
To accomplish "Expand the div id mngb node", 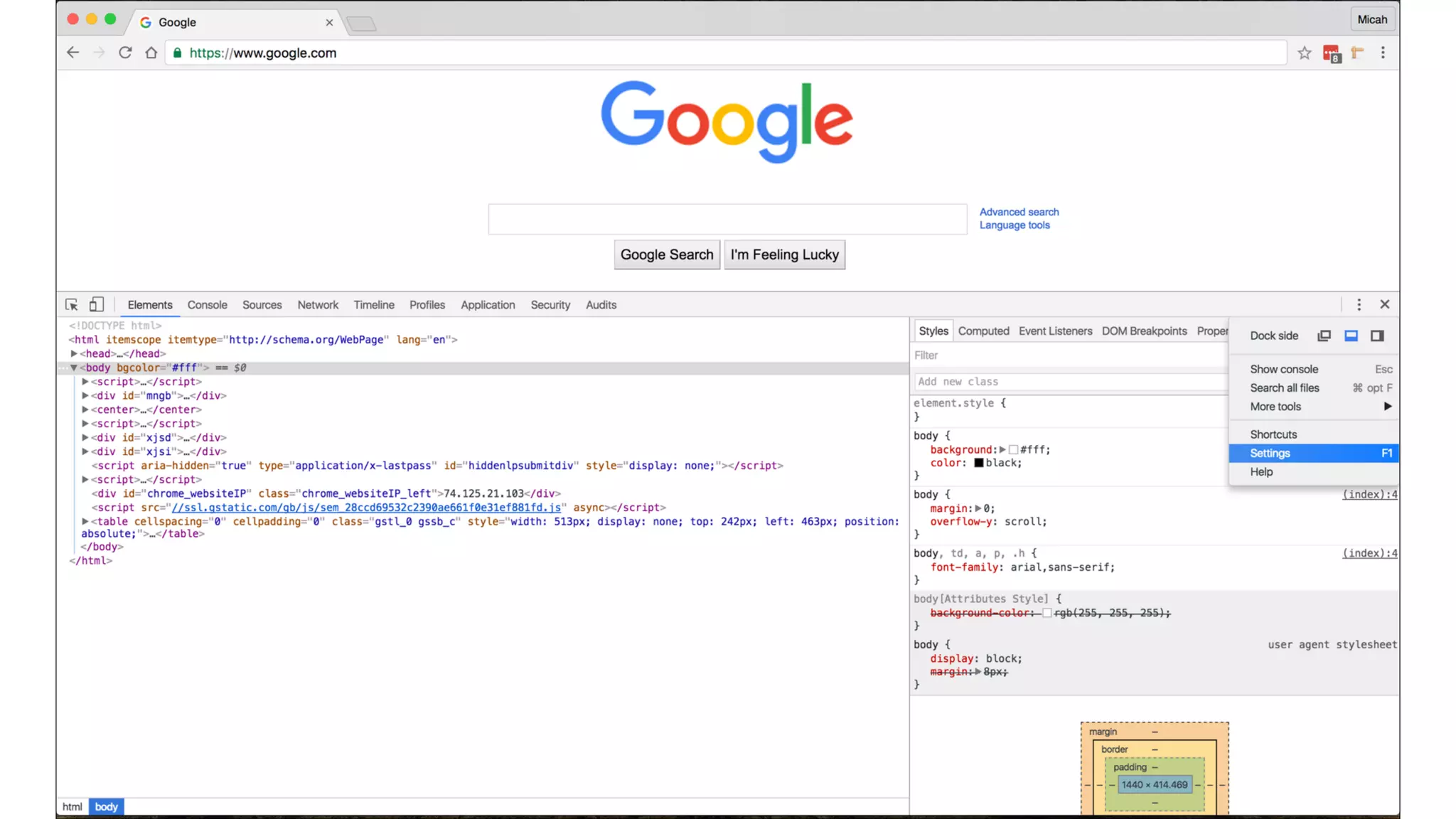I will click(x=85, y=395).
